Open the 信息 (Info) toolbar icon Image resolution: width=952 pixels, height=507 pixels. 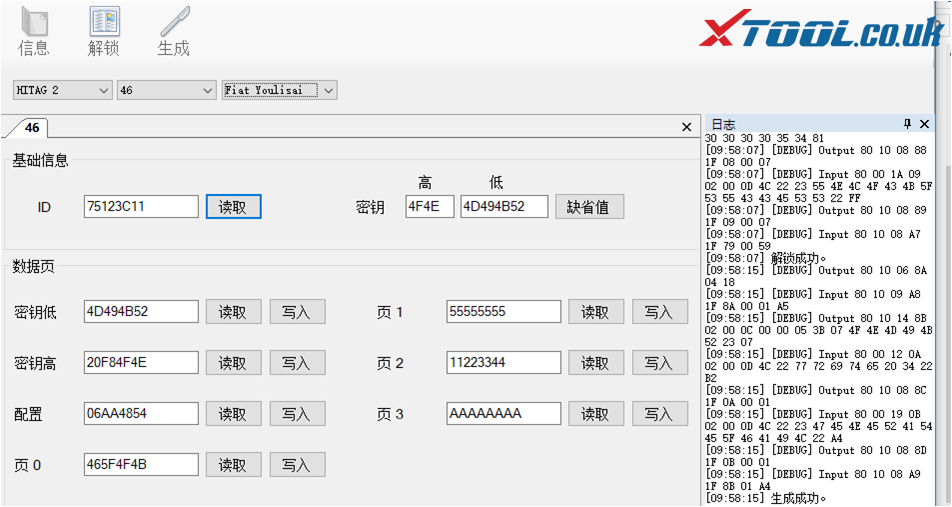(33, 32)
